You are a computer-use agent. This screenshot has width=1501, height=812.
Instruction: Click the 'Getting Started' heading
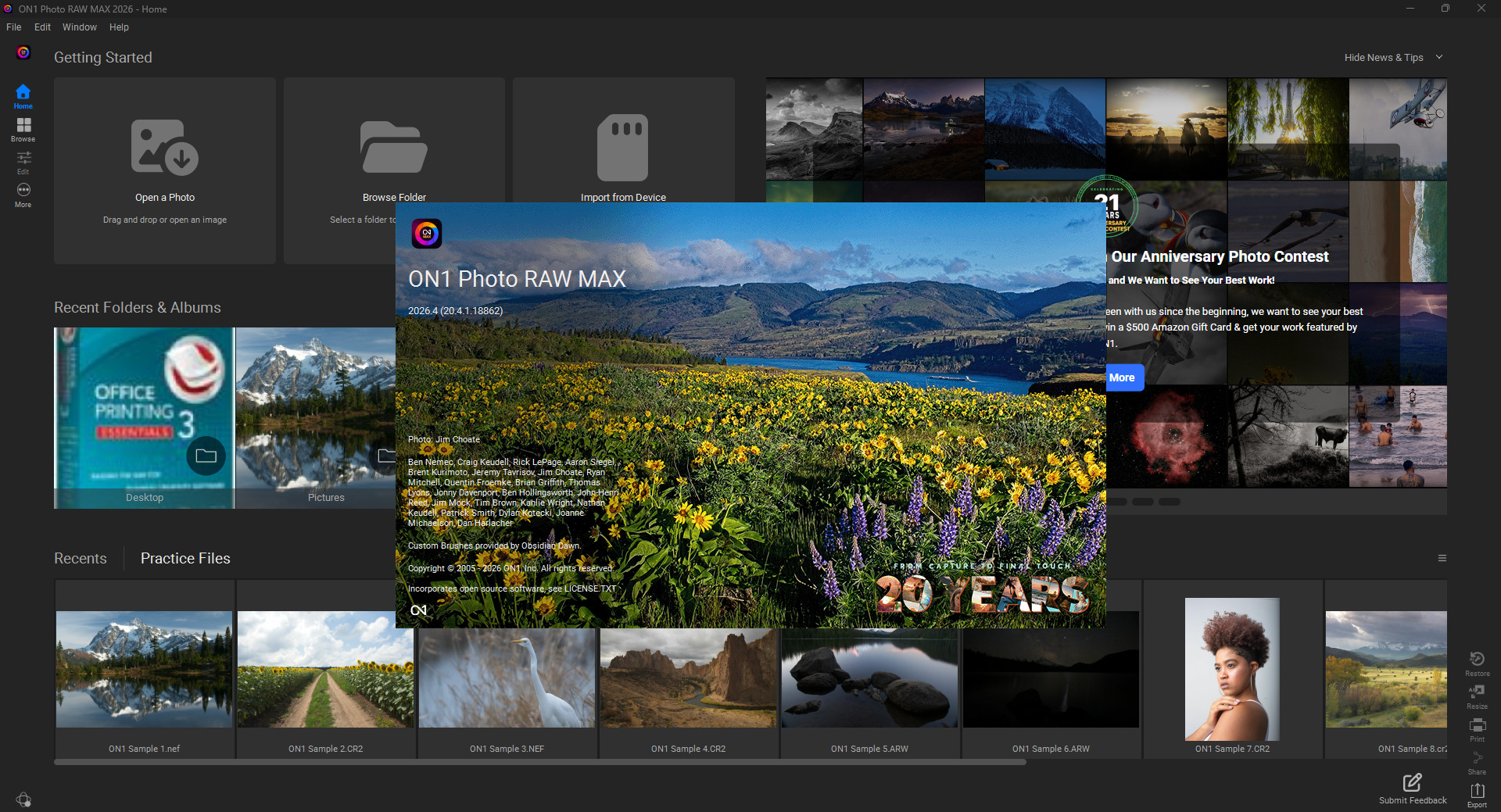click(103, 57)
